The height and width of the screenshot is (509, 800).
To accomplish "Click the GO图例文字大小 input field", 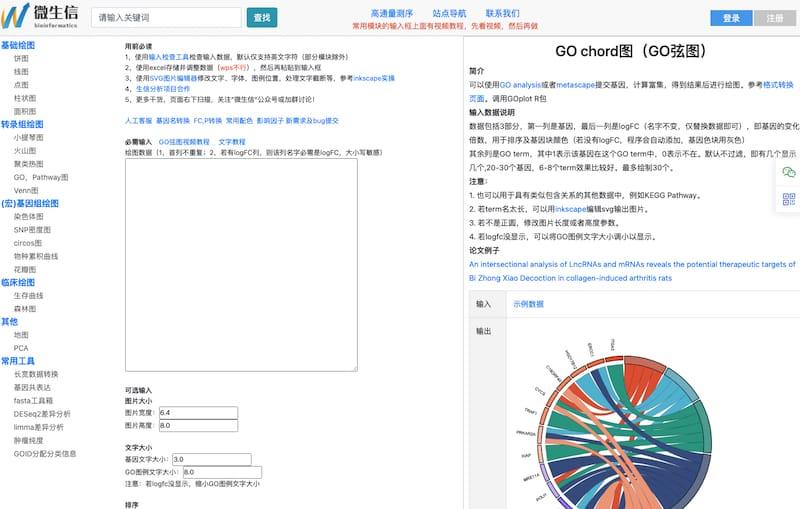I will (222, 472).
